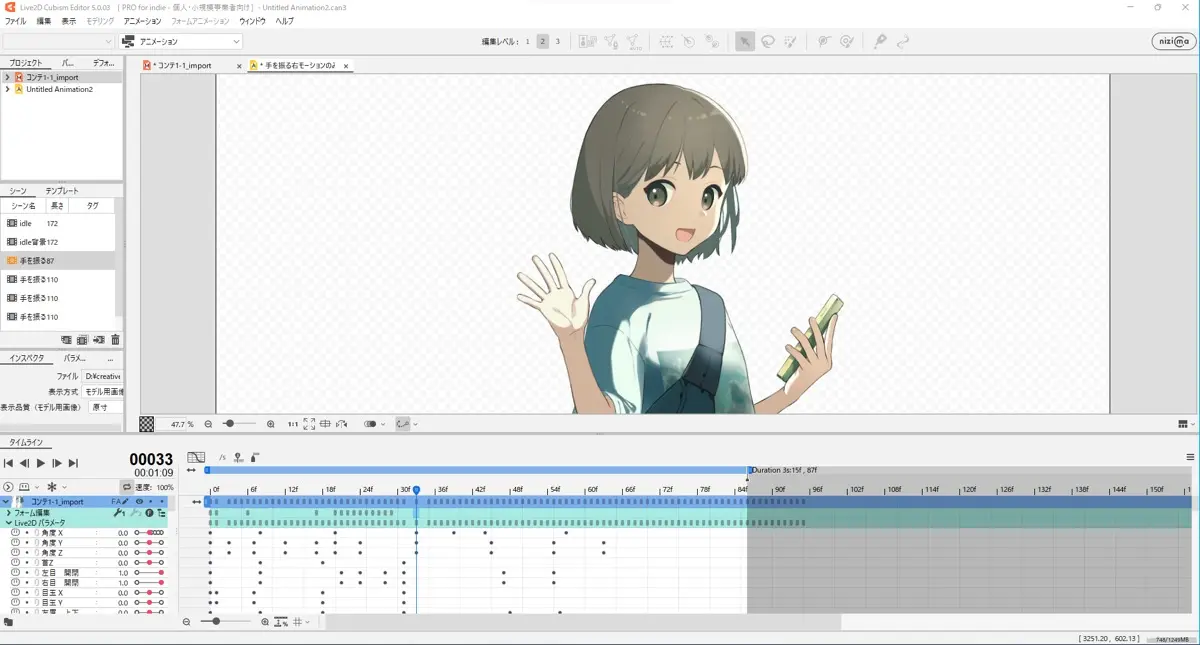Toggle loop playback button
The width and height of the screenshot is (1200, 645).
click(127, 487)
